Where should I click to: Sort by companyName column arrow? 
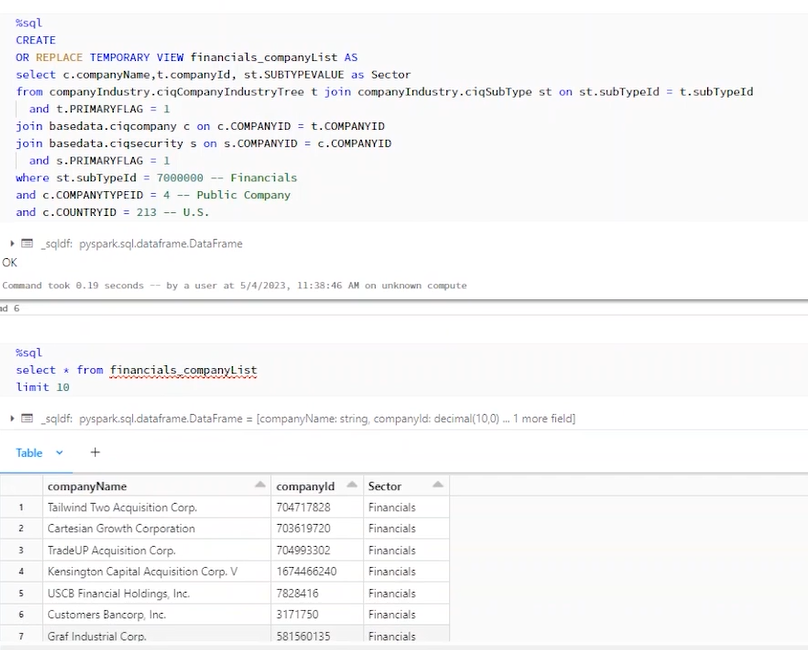(260, 486)
